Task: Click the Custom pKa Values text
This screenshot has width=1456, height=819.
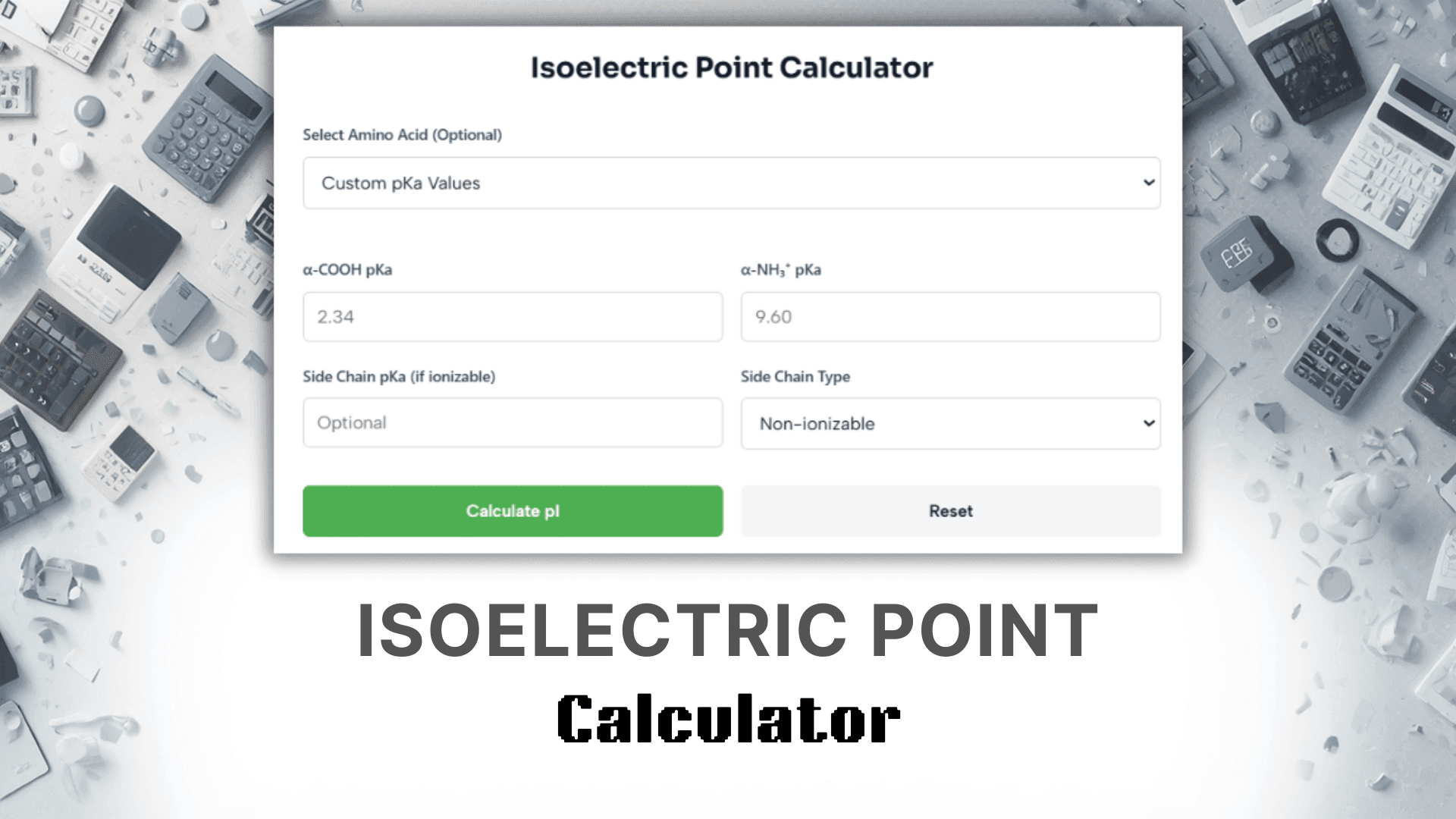Action: (401, 183)
